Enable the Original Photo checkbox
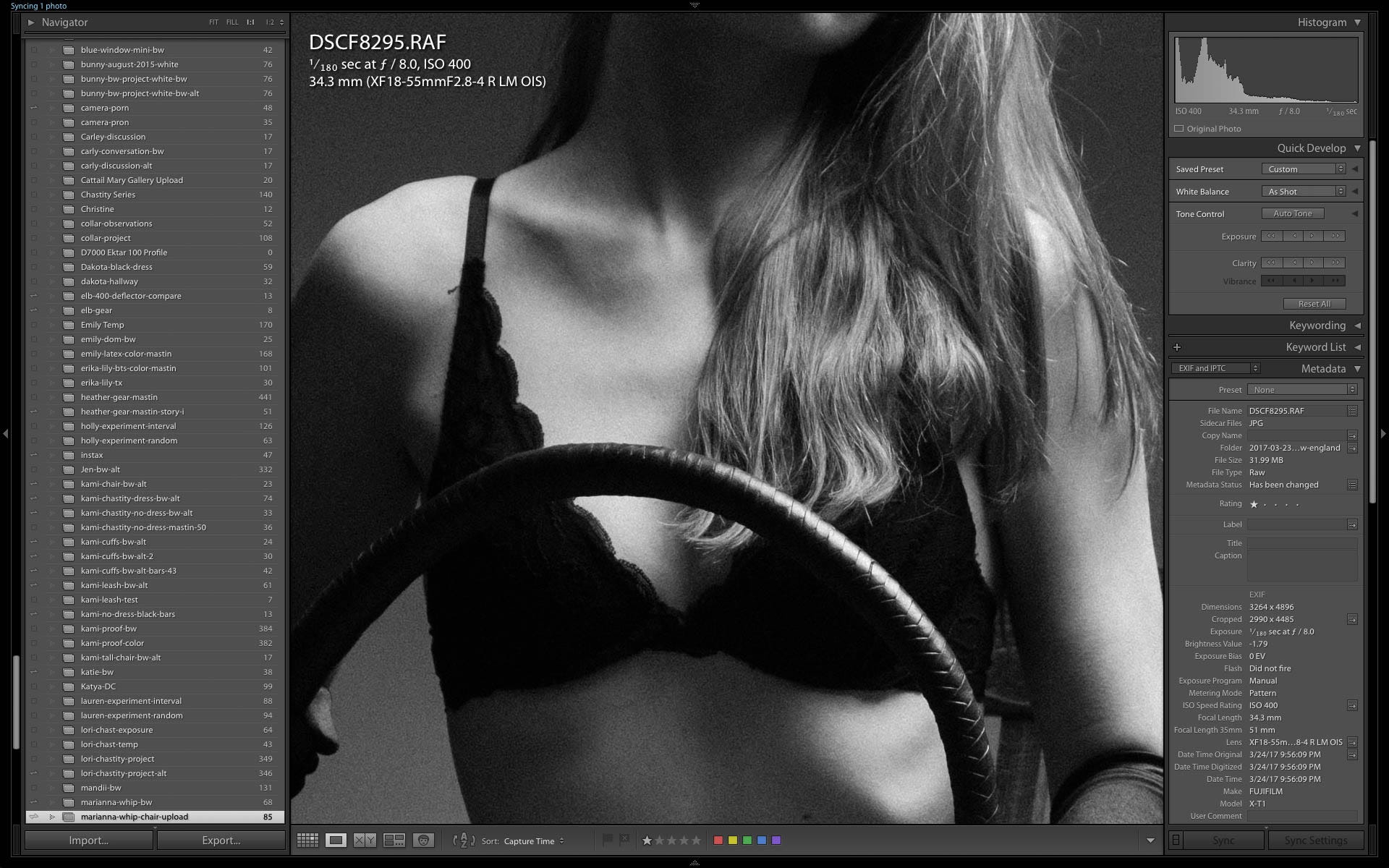Viewport: 1389px width, 868px height. (1179, 129)
